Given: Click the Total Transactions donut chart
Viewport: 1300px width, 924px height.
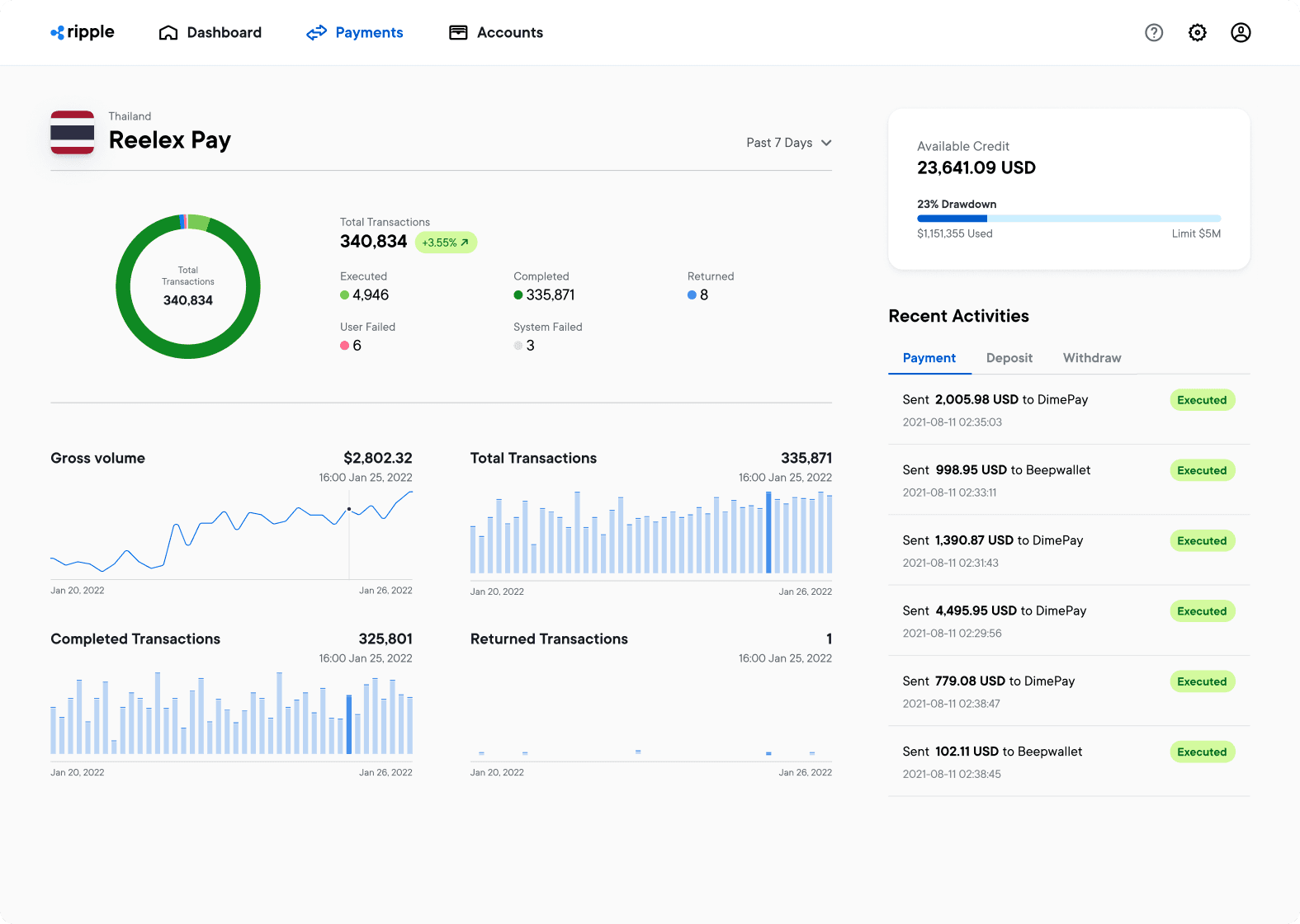Looking at the screenshot, I should pyautogui.click(x=188, y=286).
